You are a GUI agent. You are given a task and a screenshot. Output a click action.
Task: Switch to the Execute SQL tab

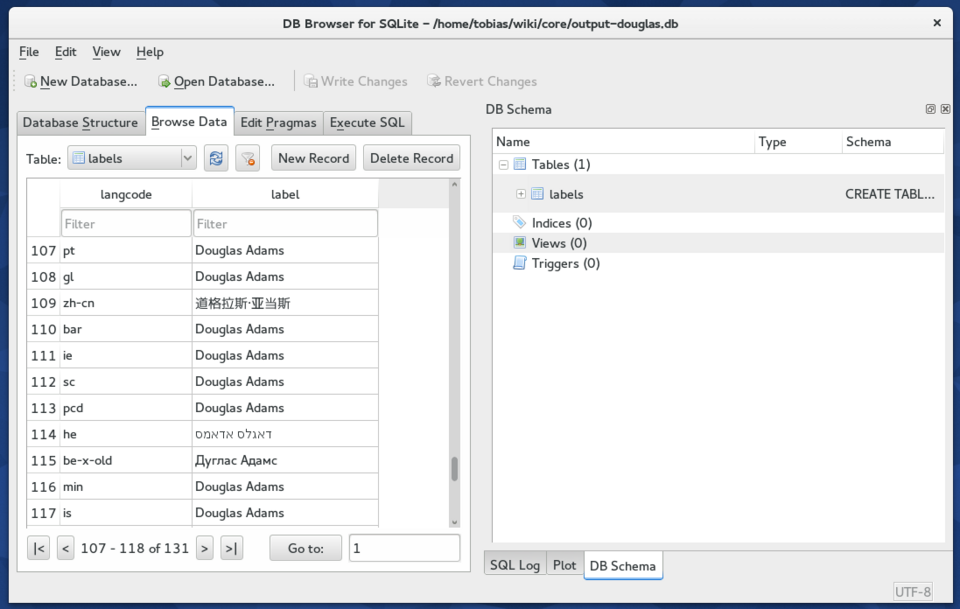point(367,122)
